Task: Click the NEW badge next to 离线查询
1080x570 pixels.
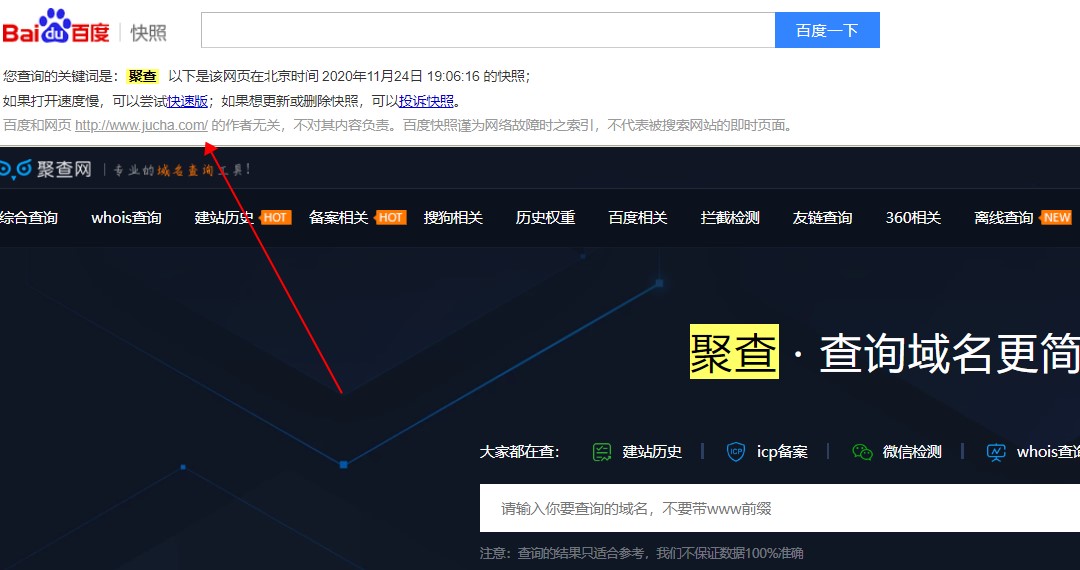Action: (x=1055, y=218)
